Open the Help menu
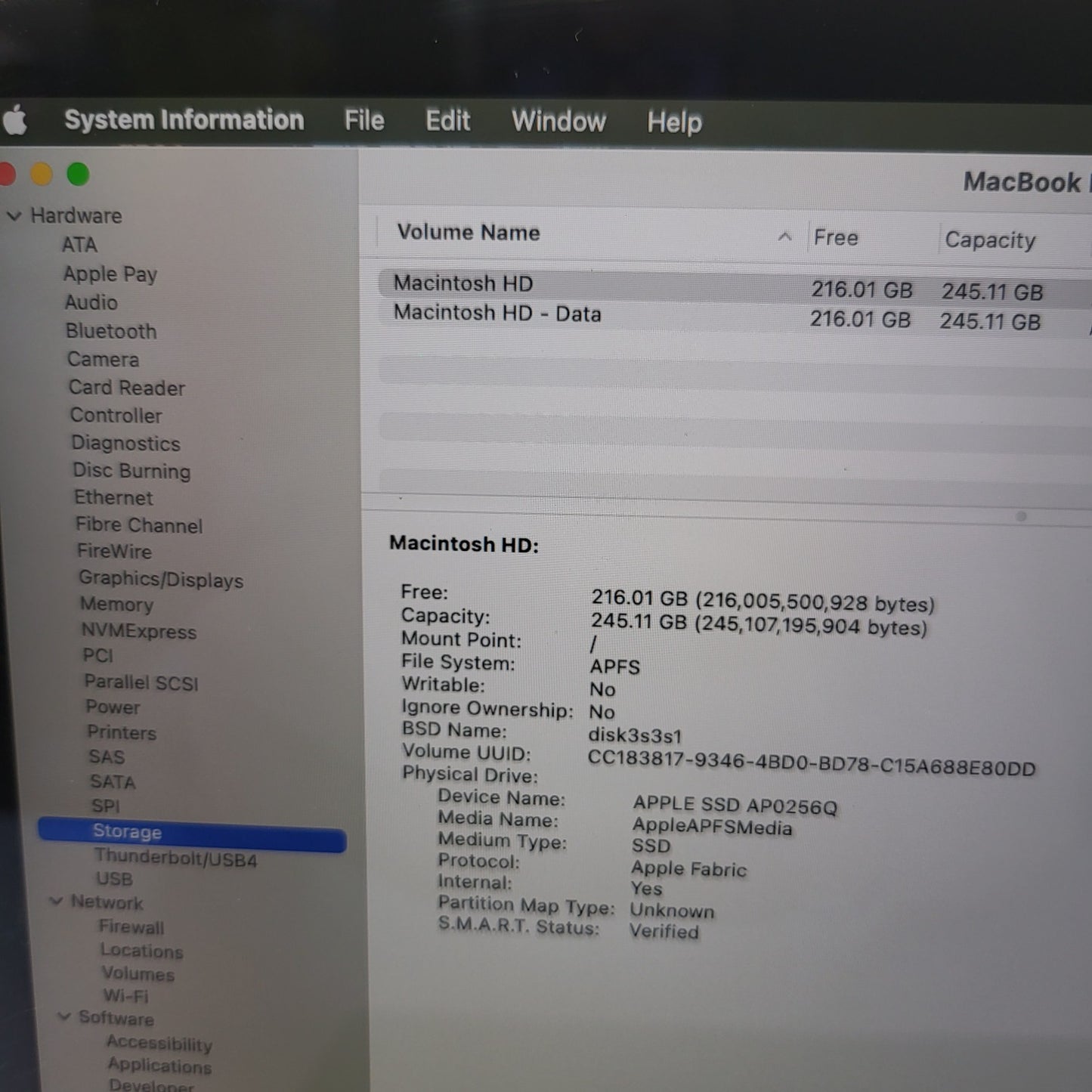1092x1092 pixels. (x=674, y=122)
